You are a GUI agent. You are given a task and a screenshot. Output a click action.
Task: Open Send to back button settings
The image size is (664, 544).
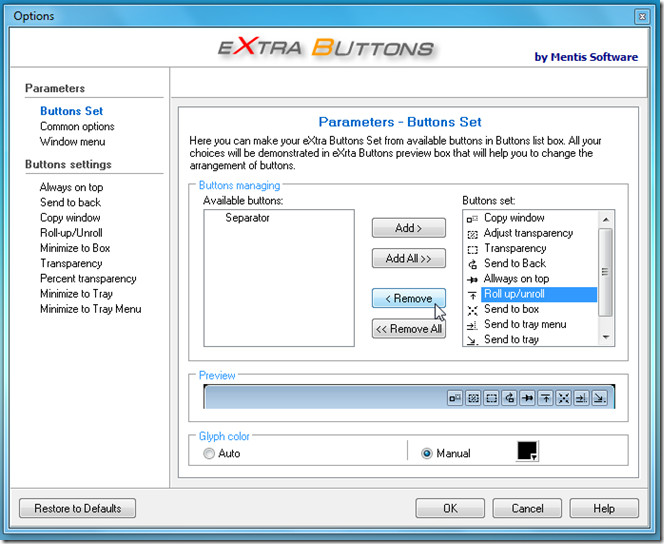(70, 202)
